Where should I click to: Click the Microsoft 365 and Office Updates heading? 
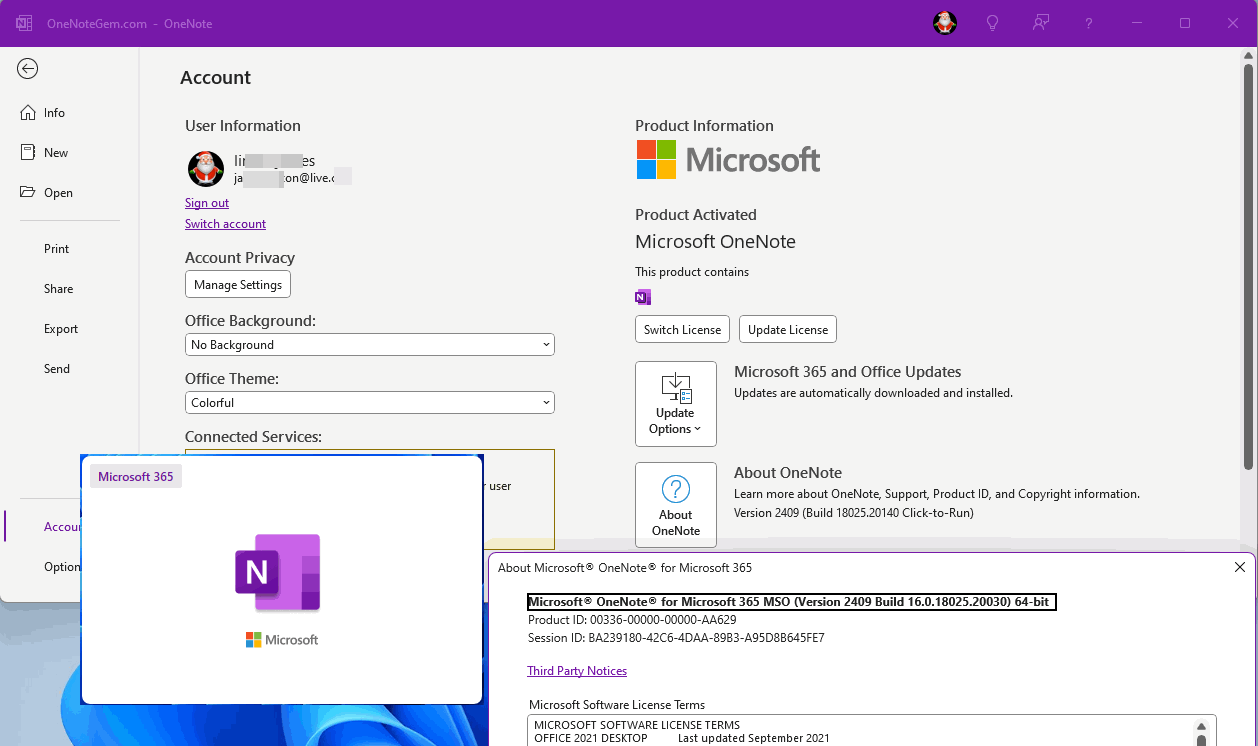[848, 372]
